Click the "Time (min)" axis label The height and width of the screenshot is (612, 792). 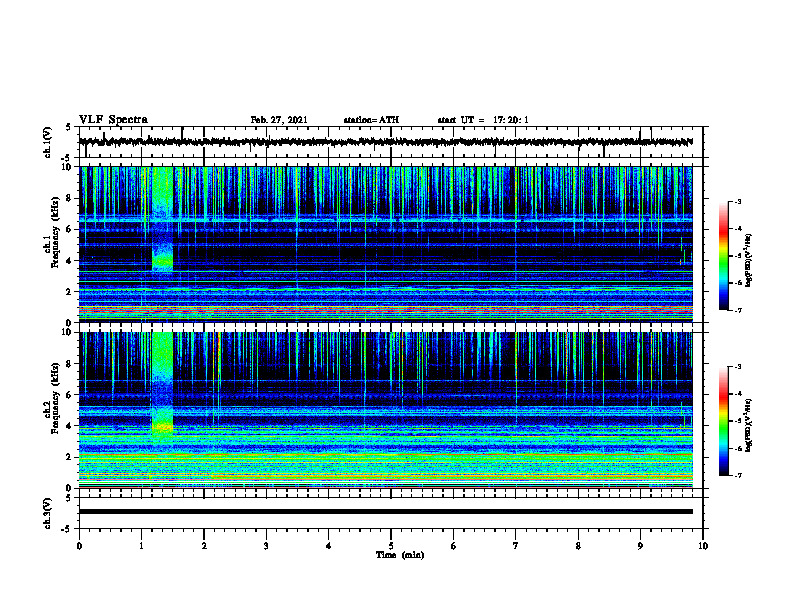400,555
